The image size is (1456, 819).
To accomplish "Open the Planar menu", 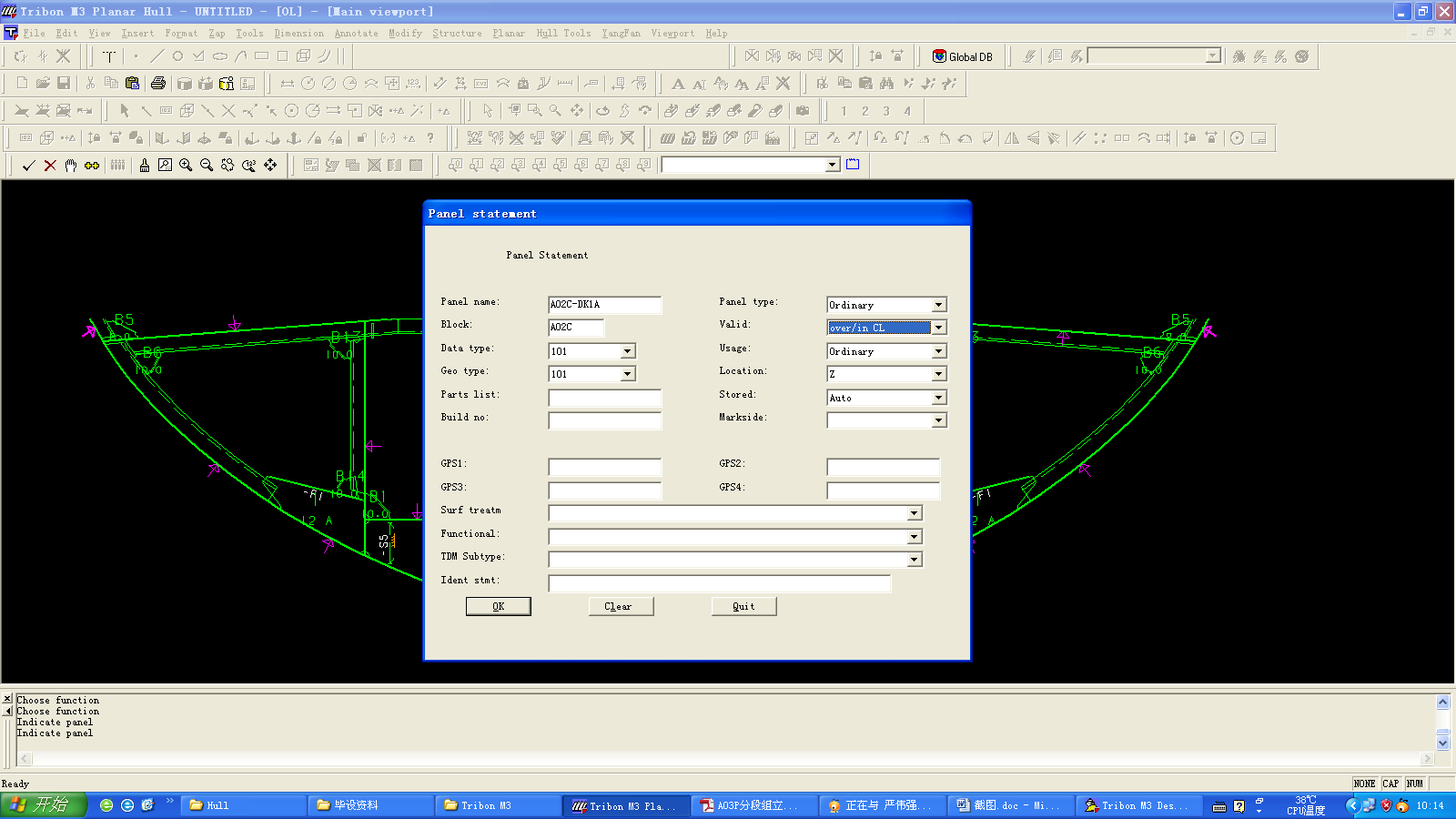I will click(509, 34).
